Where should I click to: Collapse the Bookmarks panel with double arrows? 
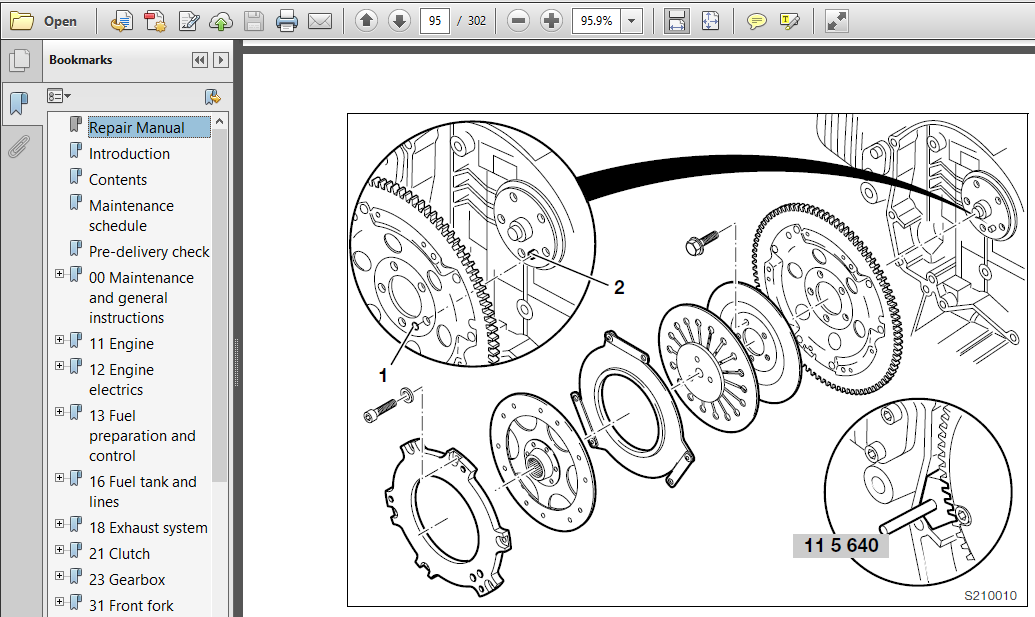click(x=199, y=60)
